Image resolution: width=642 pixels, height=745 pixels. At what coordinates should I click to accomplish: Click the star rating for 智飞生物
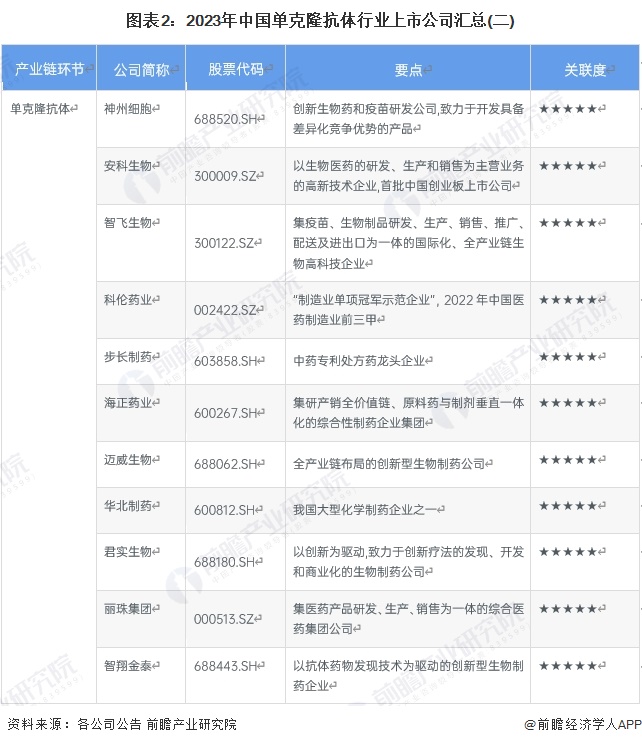point(568,223)
